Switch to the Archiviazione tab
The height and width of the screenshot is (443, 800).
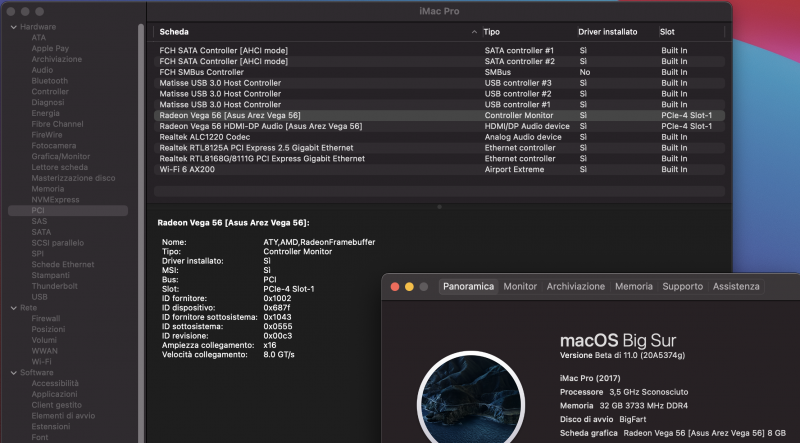point(576,286)
